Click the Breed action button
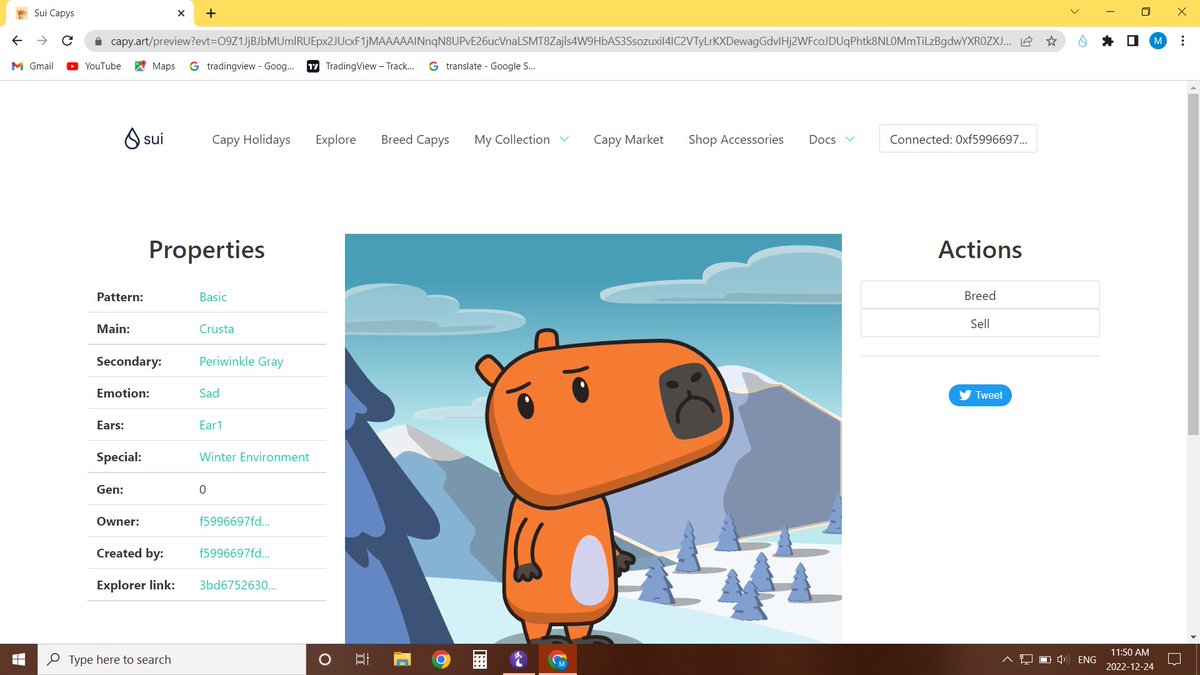 coord(980,295)
